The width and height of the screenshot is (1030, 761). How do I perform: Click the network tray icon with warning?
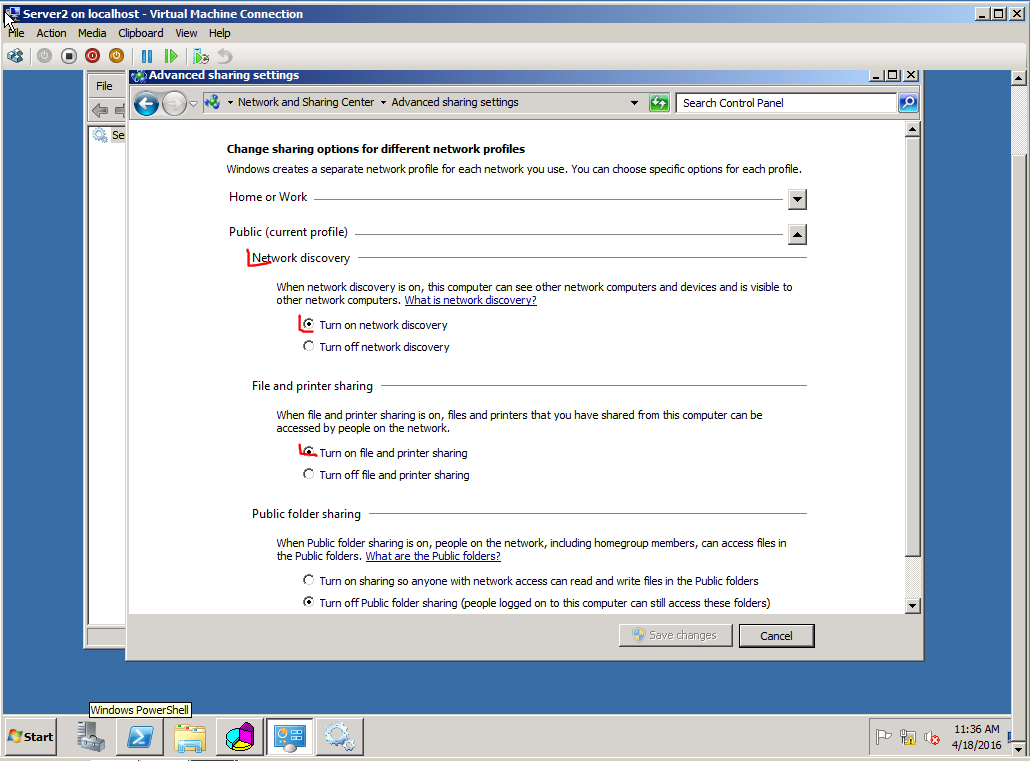(908, 737)
